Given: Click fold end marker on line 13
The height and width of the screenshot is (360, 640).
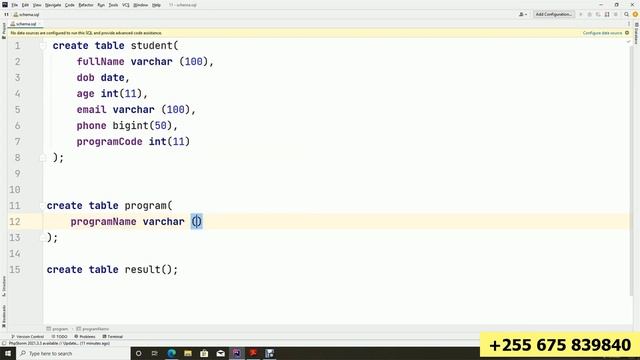Looking at the screenshot, I should coord(42,238).
